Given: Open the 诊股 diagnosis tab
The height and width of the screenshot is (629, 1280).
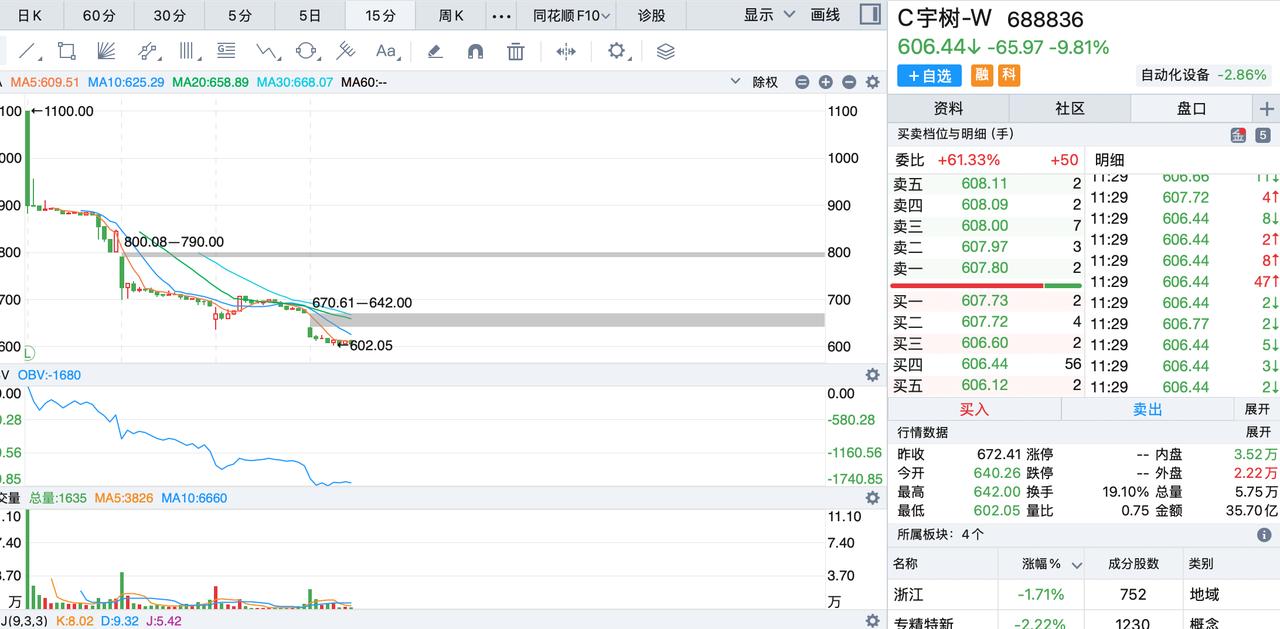Looking at the screenshot, I should pyautogui.click(x=652, y=15).
